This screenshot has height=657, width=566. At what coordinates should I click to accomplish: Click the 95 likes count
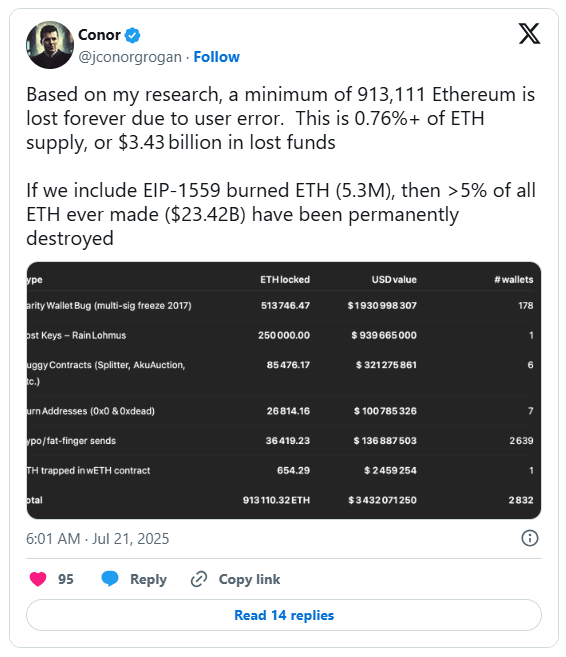tap(66, 579)
